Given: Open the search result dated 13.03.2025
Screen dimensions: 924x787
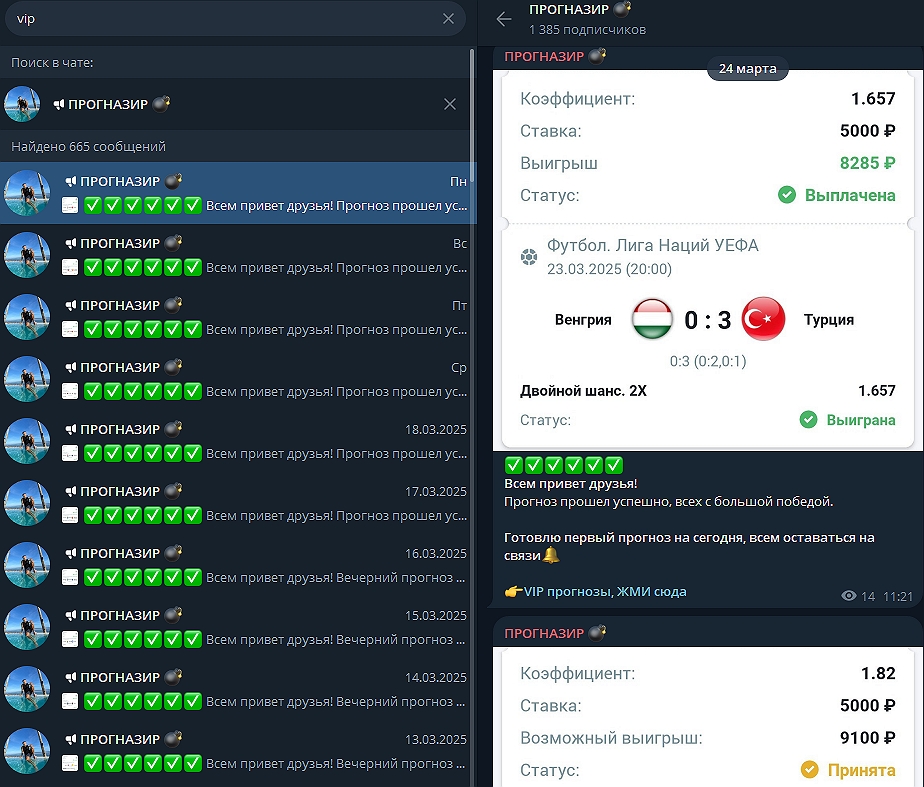Looking at the screenshot, I should [x=236, y=751].
